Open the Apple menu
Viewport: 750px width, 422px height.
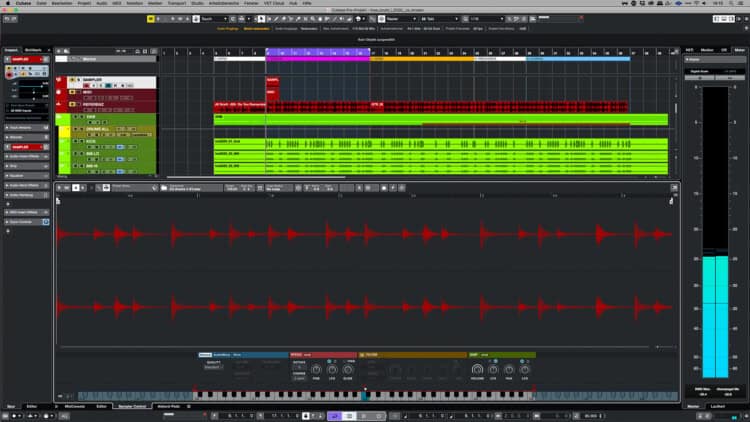pos(7,3)
